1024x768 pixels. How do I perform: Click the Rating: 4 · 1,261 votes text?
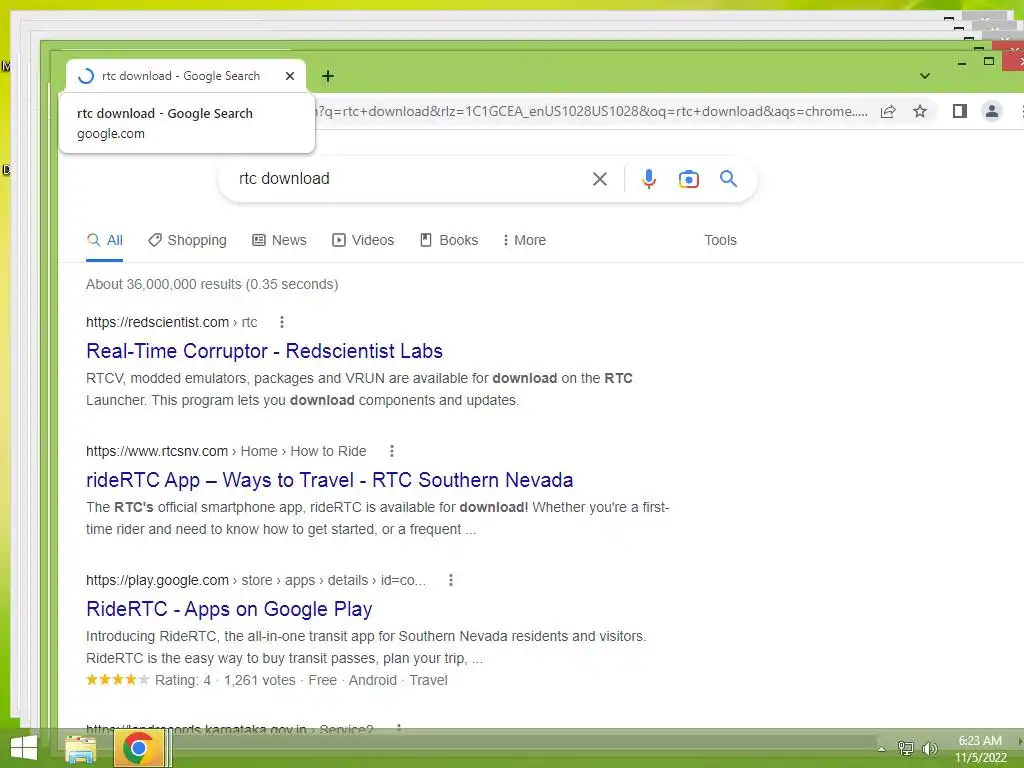tap(225, 680)
